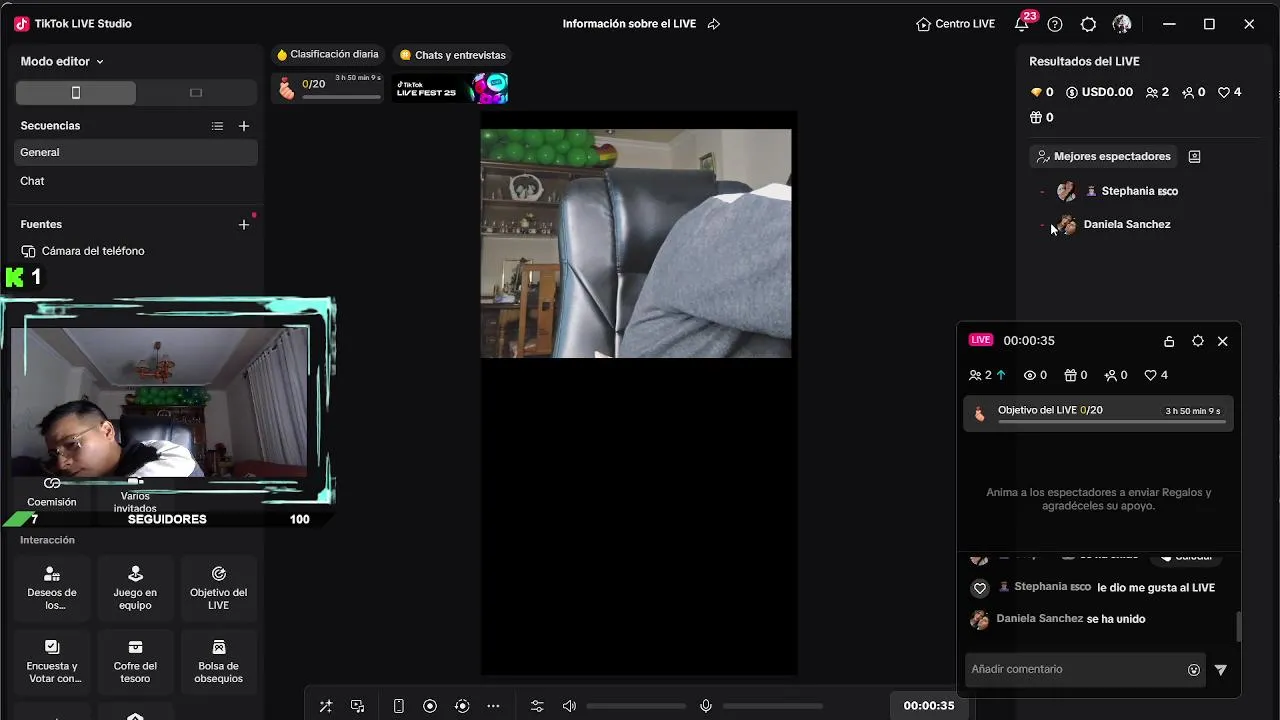Switch to portrait phone layout
The width and height of the screenshot is (1280, 720).
[76, 93]
